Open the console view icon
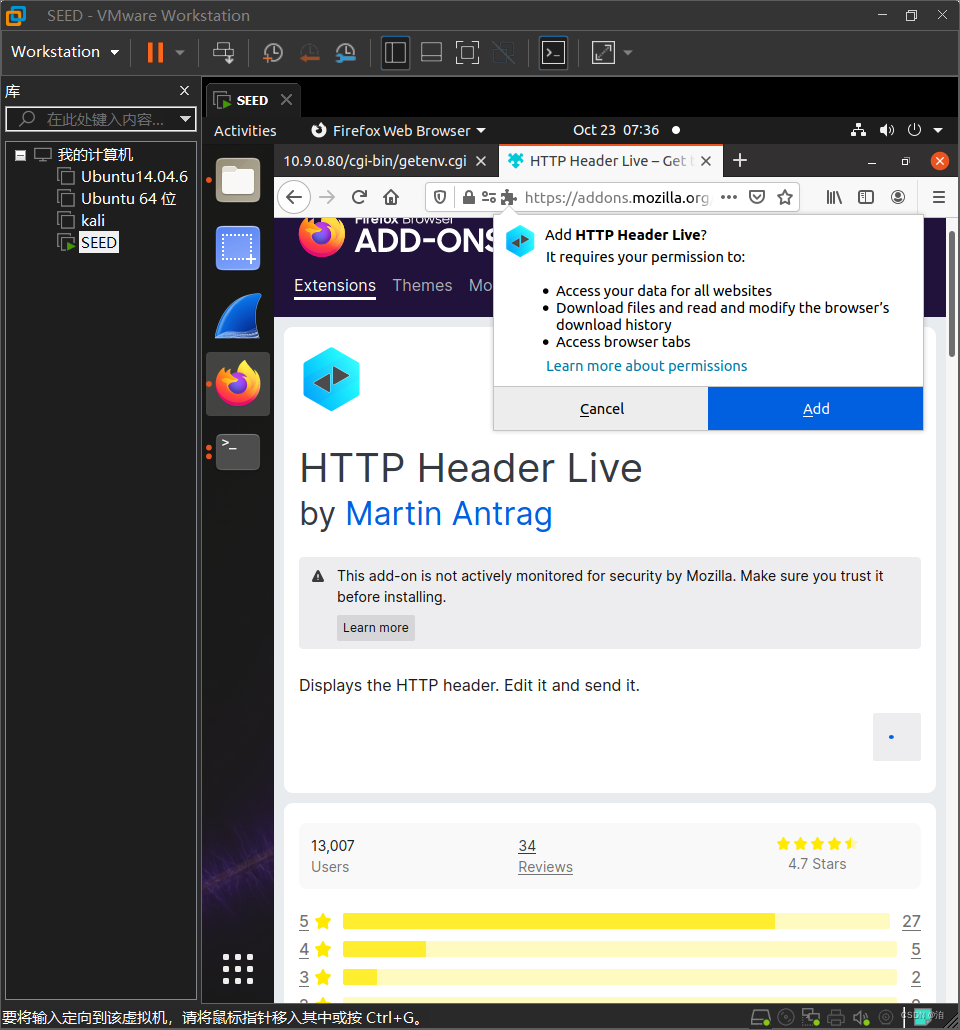960x1030 pixels. coord(553,53)
